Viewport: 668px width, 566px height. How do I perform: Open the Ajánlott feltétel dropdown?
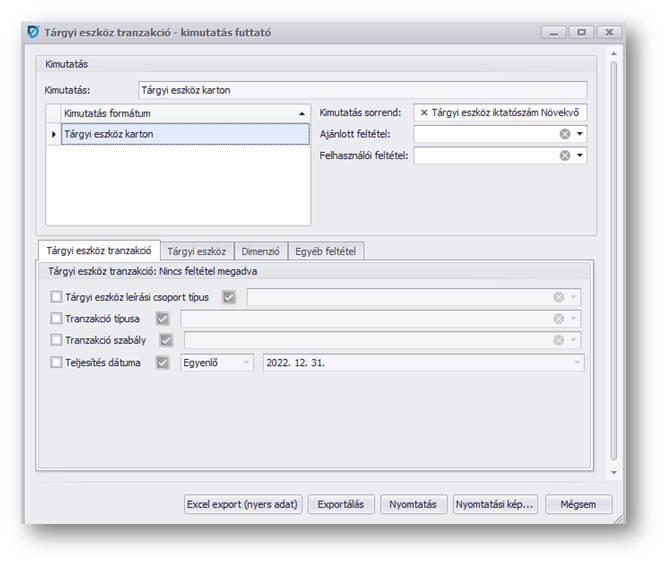(x=580, y=134)
